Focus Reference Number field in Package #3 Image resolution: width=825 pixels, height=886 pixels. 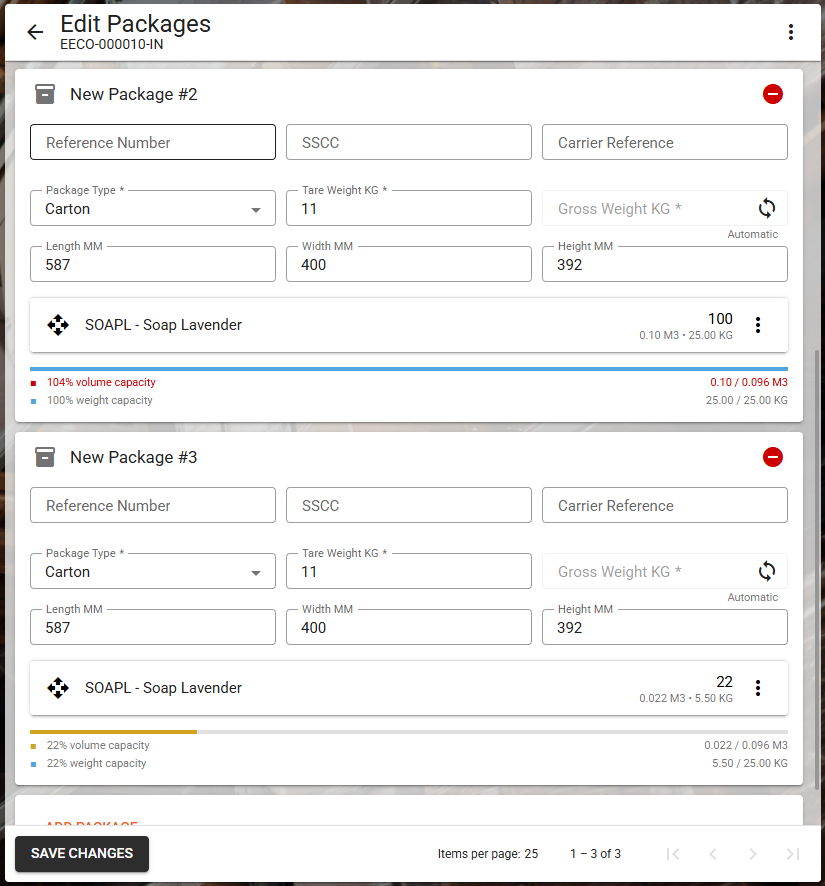tap(153, 505)
